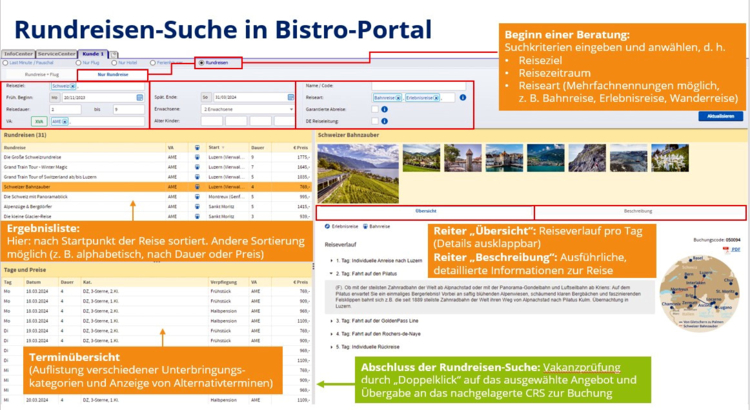The width and height of the screenshot is (750, 410).
Task: Click train icon in Alpenzüge & Bergdörfer row
Action: [x=197, y=207]
